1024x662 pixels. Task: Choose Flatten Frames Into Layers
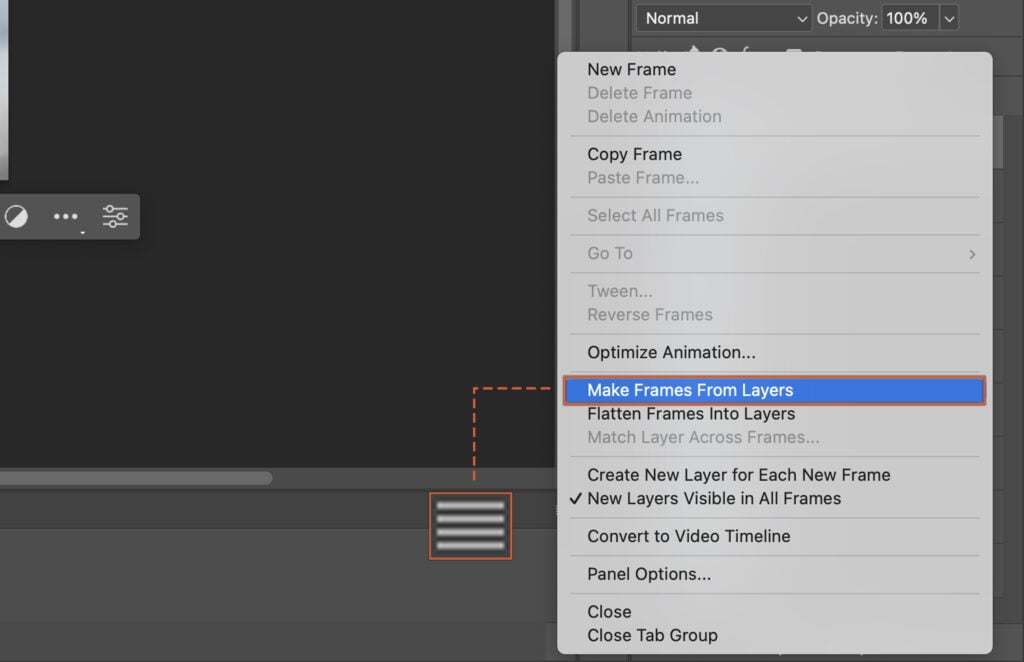click(x=690, y=413)
